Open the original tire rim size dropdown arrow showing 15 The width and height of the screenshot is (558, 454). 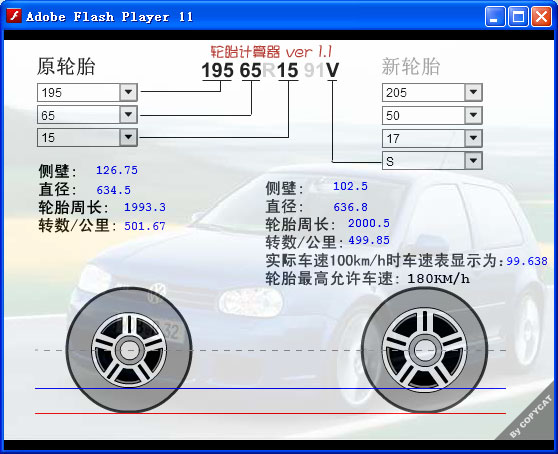[x=128, y=137]
